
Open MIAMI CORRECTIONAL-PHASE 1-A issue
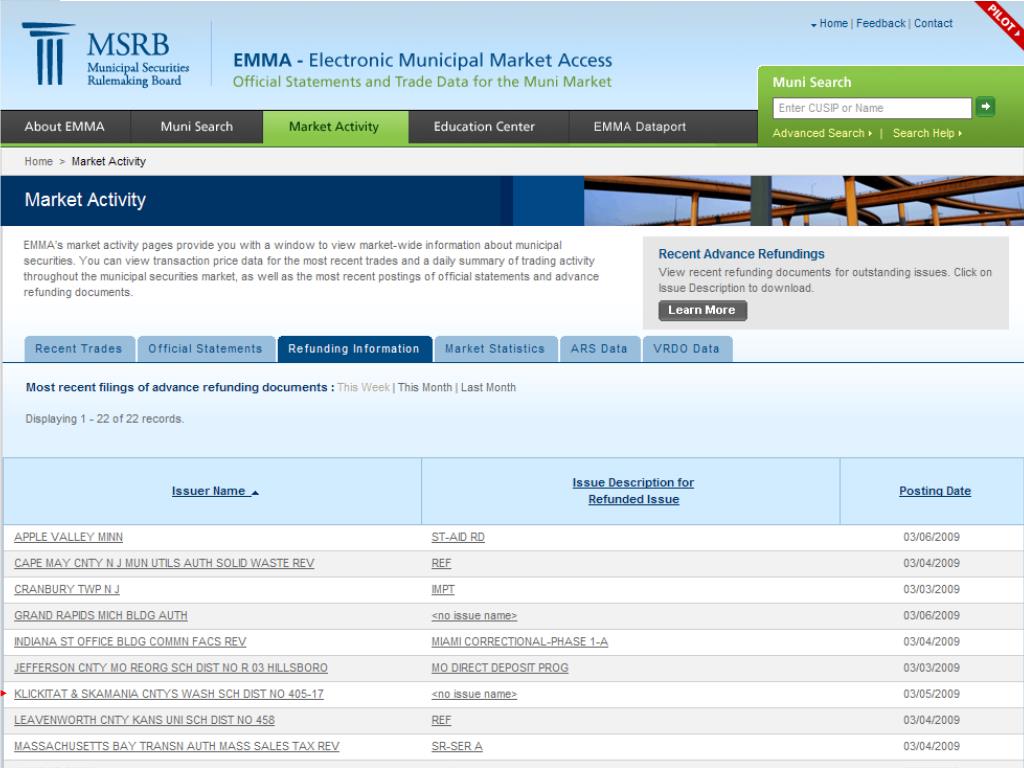tap(520, 641)
